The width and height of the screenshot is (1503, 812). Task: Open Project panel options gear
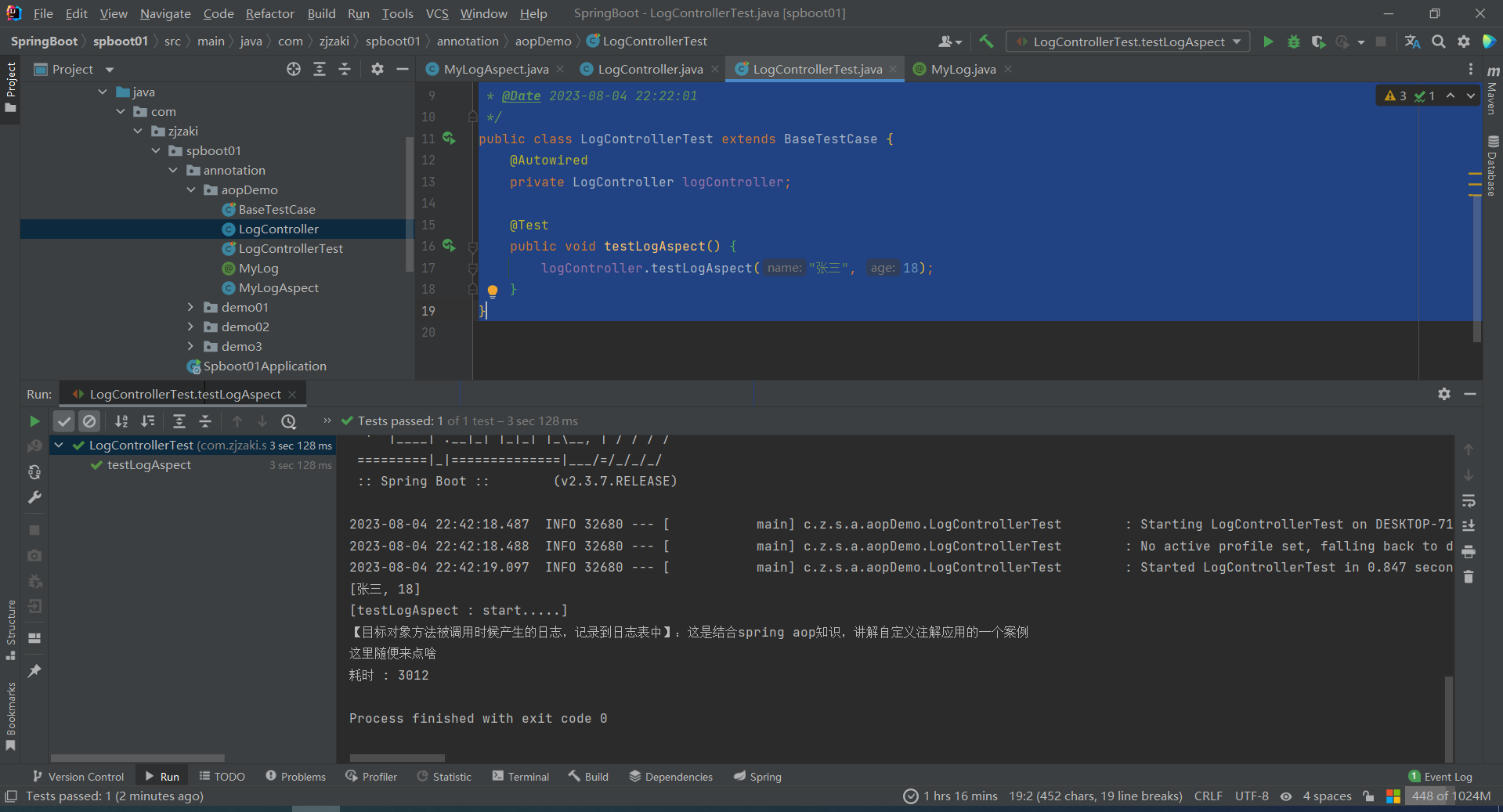tap(378, 69)
